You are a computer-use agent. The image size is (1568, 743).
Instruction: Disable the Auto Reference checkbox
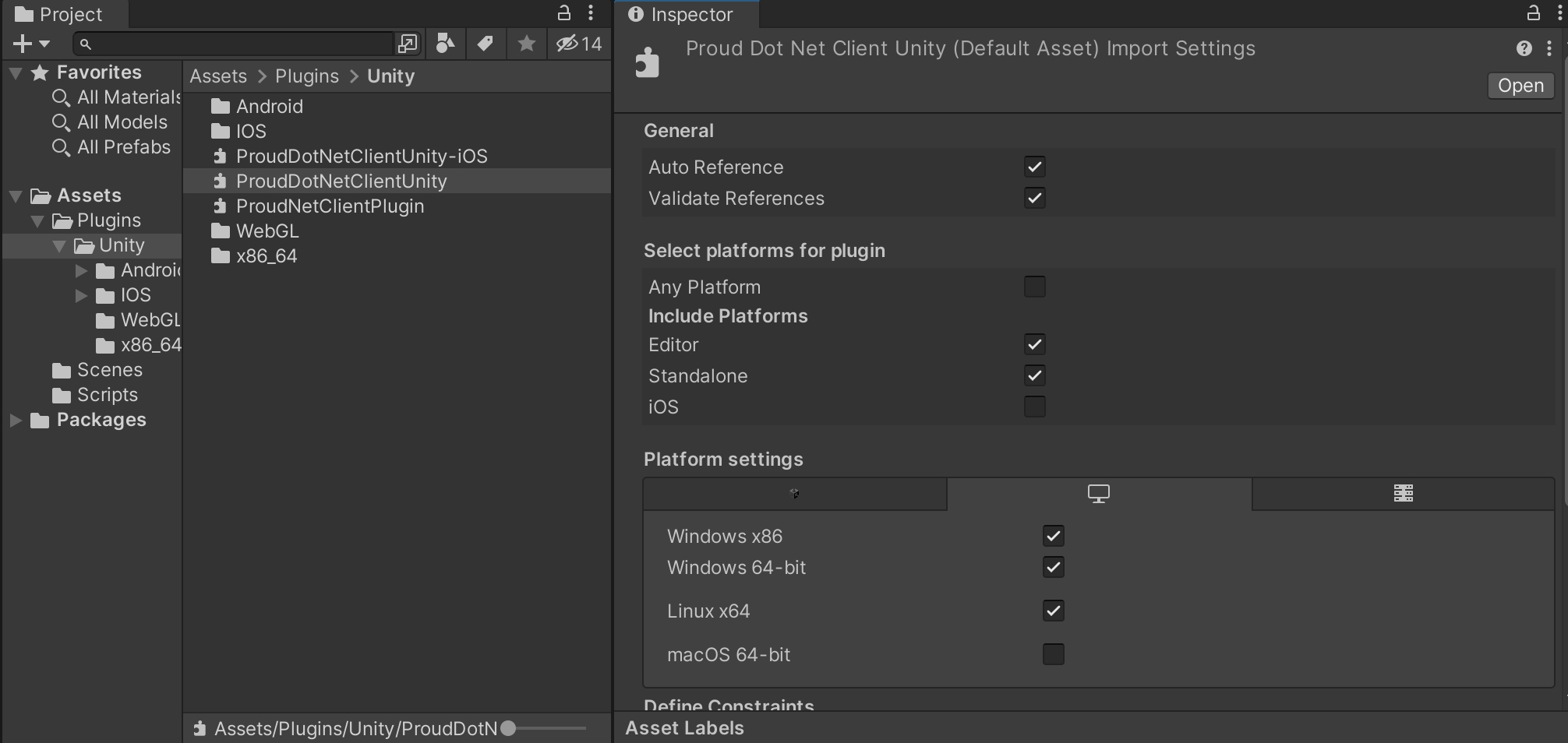pos(1034,167)
